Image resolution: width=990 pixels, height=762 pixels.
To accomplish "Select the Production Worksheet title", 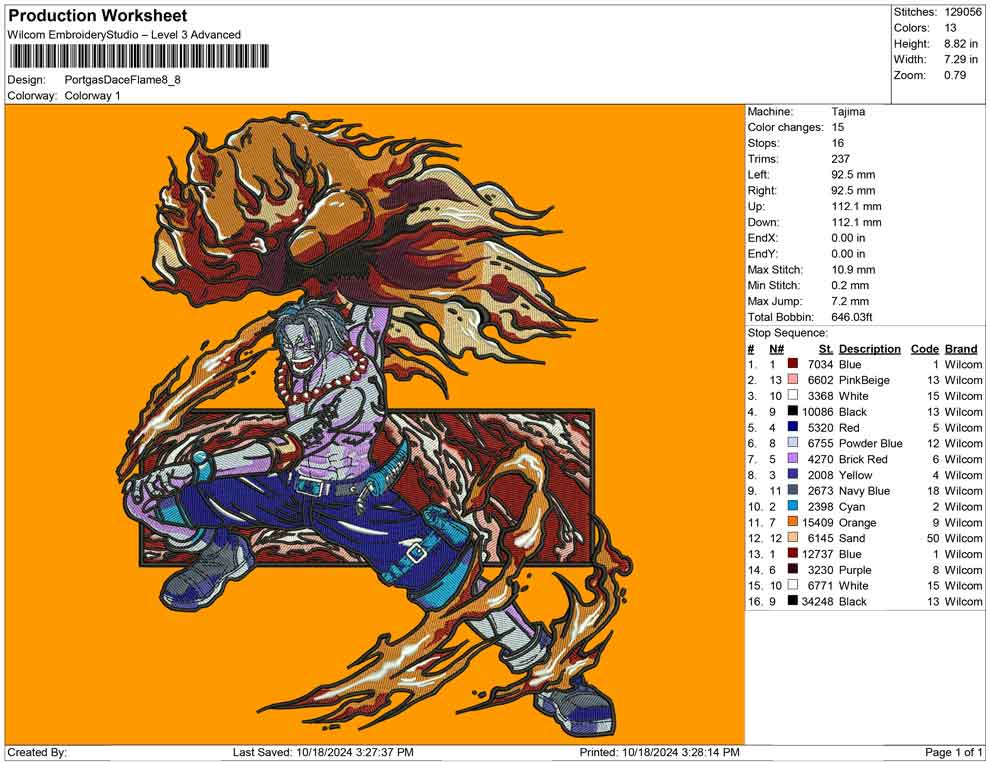I will tap(98, 16).
